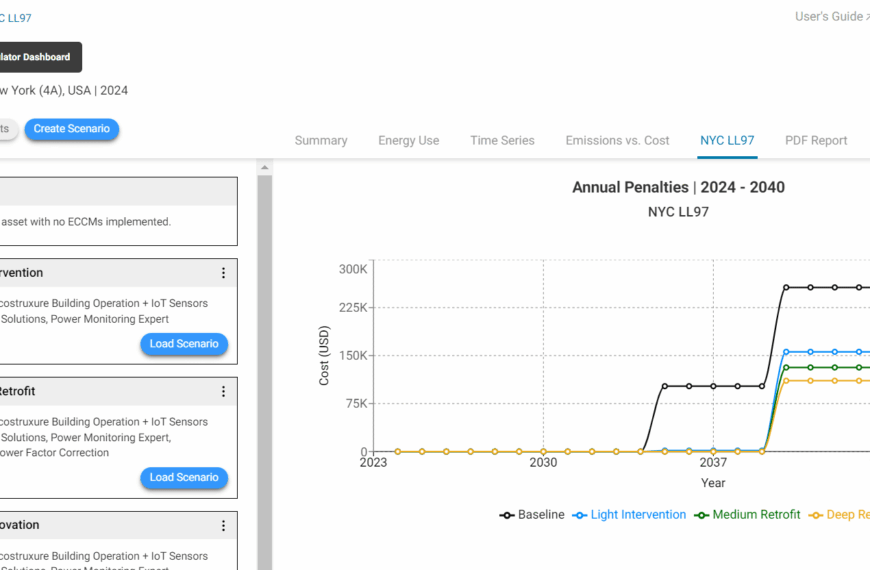870x570 pixels.
Task: Open the Medium Retrofit card's kebab menu
Action: pos(223,392)
